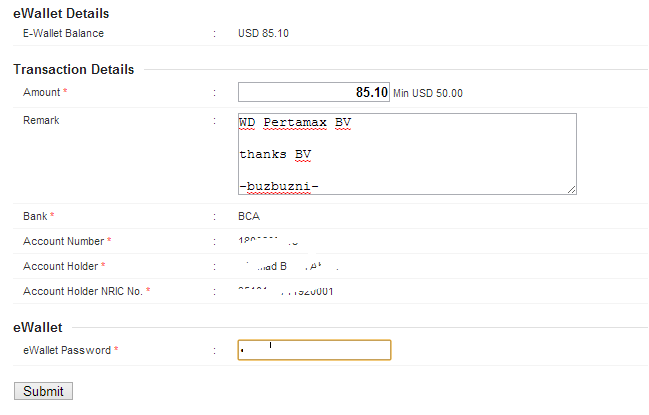Click the Bank label

38,216
